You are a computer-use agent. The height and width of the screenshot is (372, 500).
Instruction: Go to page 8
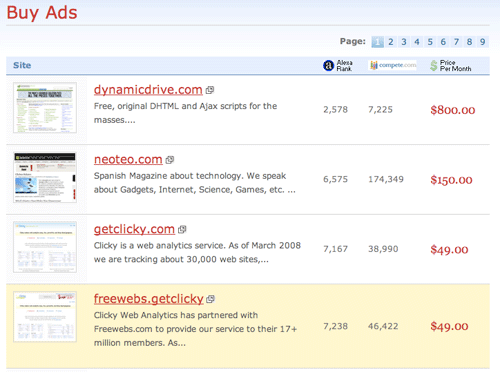[x=469, y=42]
